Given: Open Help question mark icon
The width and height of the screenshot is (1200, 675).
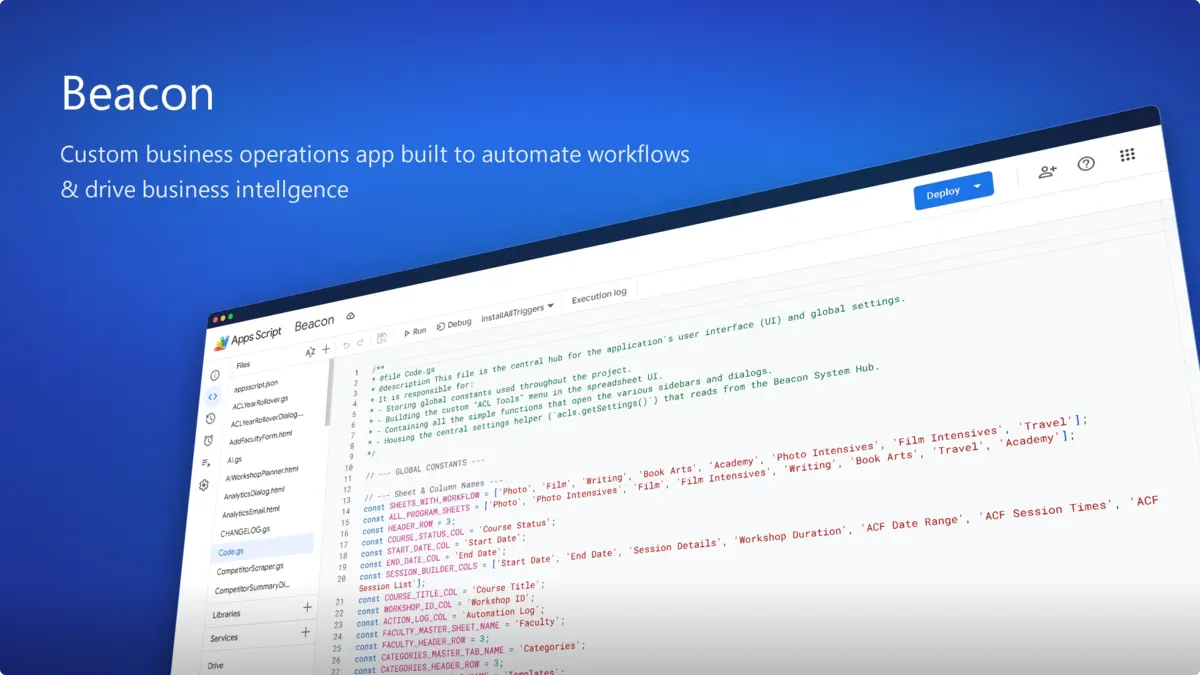Looking at the screenshot, I should (x=1086, y=163).
